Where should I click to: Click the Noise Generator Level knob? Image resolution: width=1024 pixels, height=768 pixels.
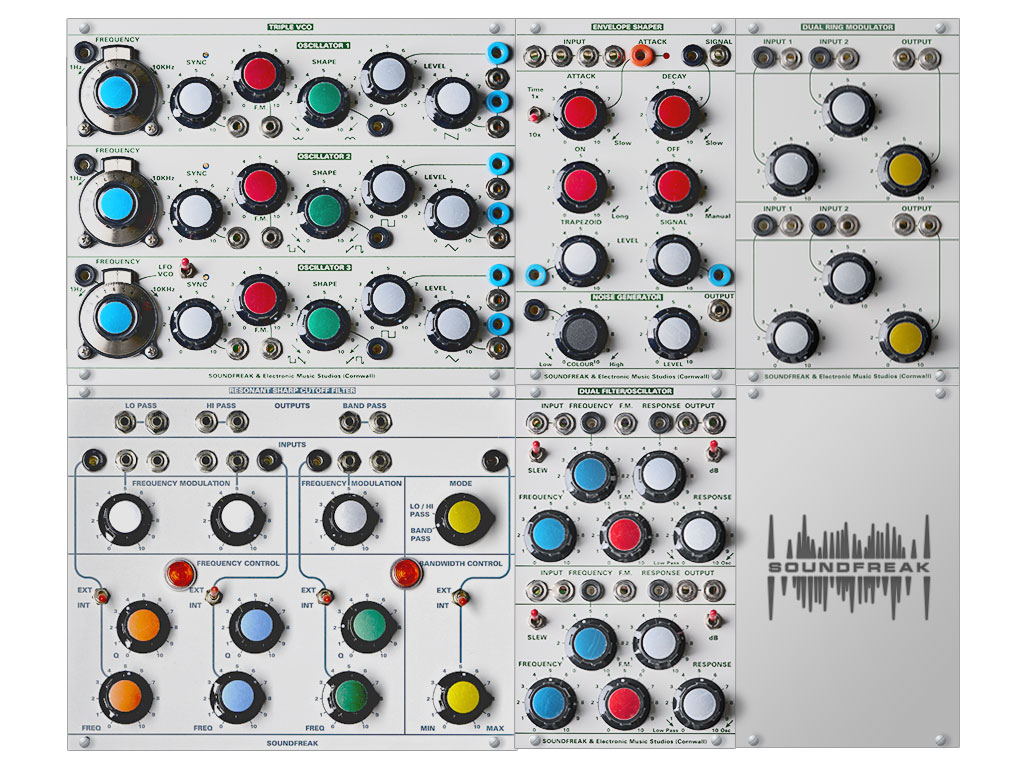click(x=673, y=331)
